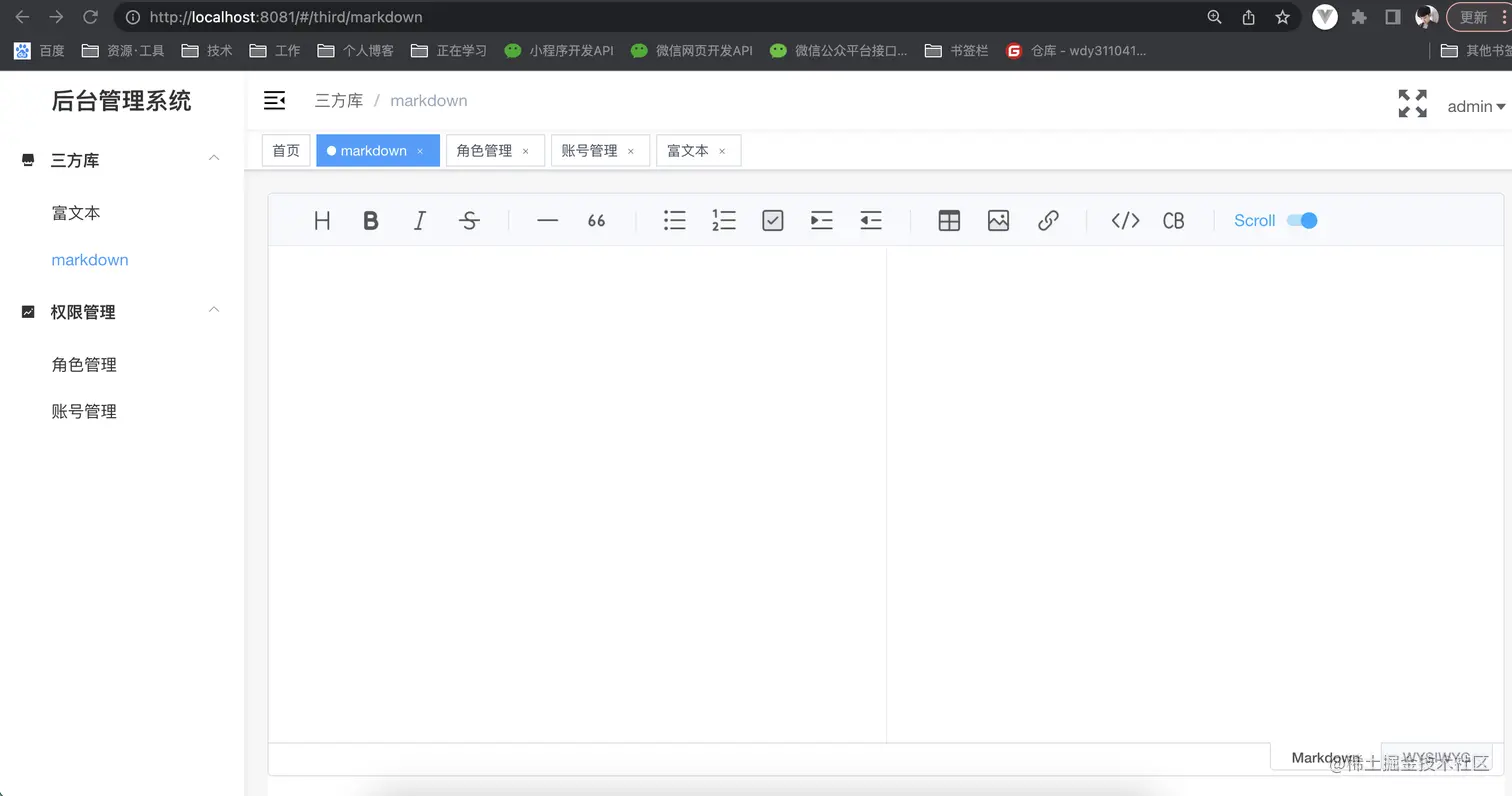Toggle the browser side panel

(x=1392, y=17)
